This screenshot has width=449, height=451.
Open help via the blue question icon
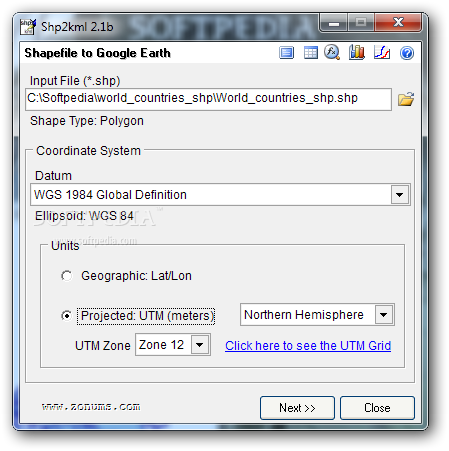click(407, 53)
